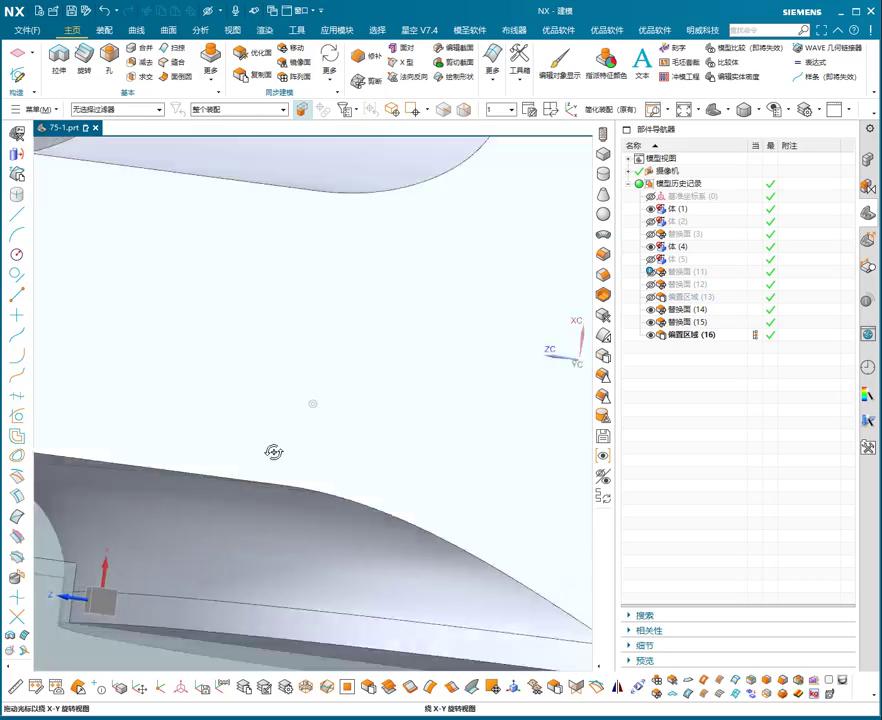This screenshot has height=720, width=882.
Task: Click the 孔 (Hole) feature icon
Action: tap(109, 54)
